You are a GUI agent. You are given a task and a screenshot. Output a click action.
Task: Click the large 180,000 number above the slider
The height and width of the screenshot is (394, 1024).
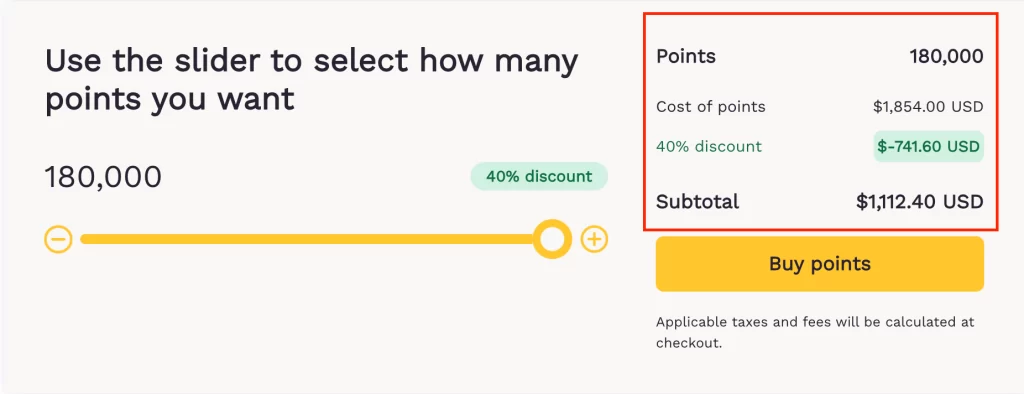click(103, 177)
